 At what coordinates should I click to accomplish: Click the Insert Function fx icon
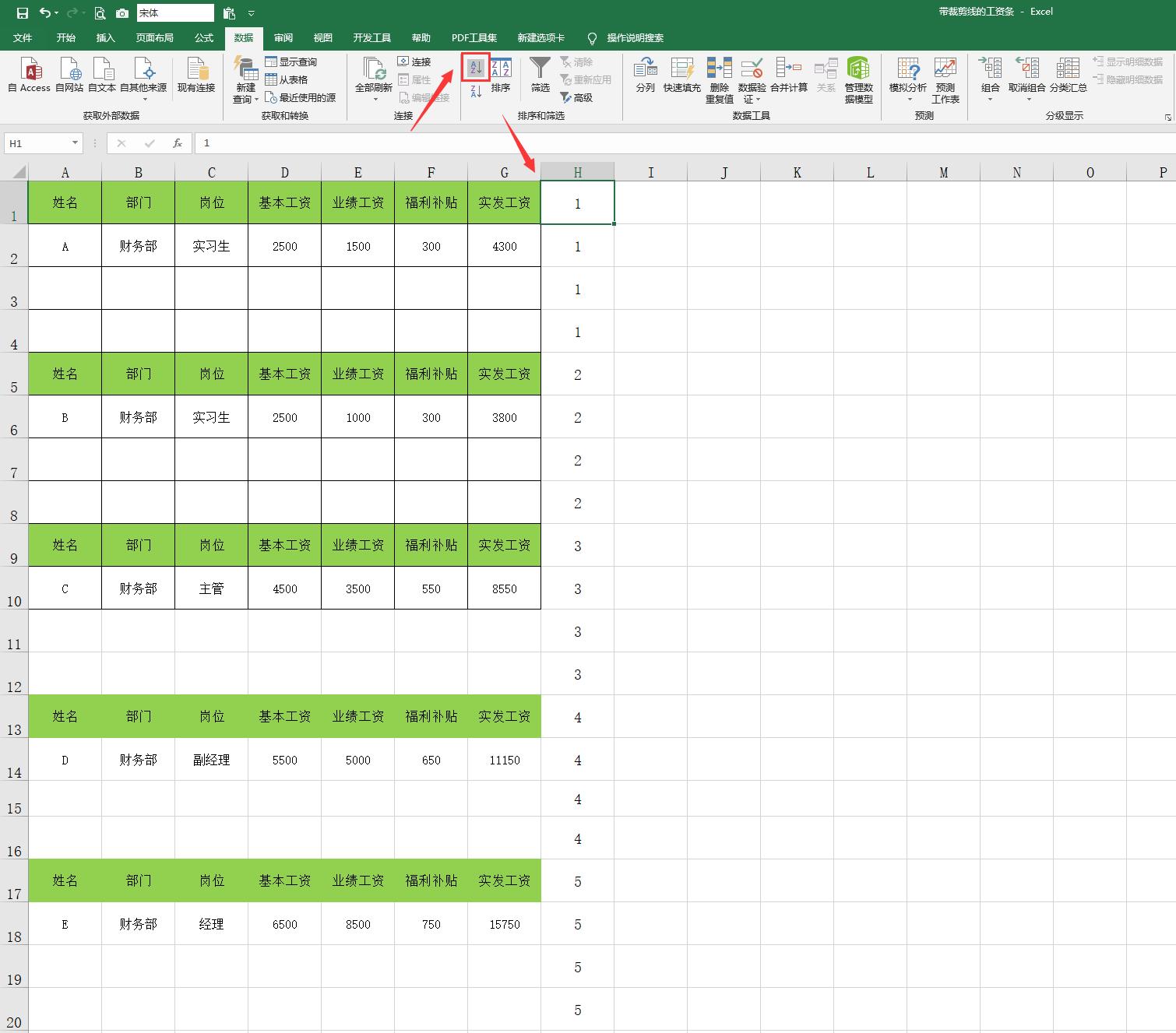(178, 143)
